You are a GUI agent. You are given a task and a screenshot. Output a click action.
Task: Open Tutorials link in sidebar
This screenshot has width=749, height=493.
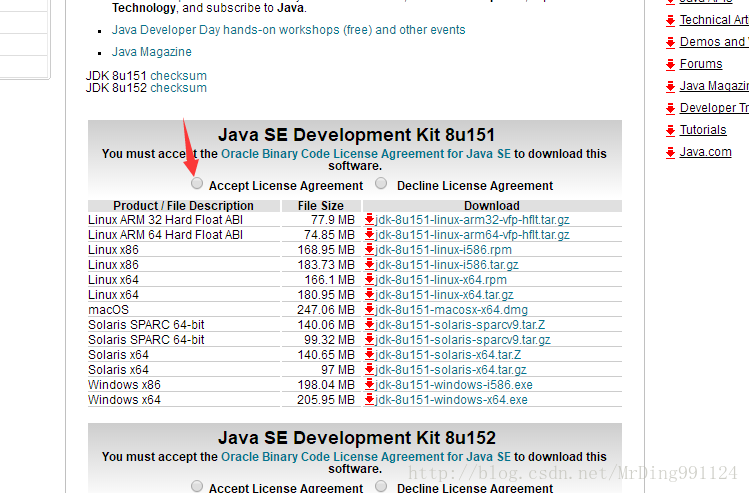[x=703, y=130]
